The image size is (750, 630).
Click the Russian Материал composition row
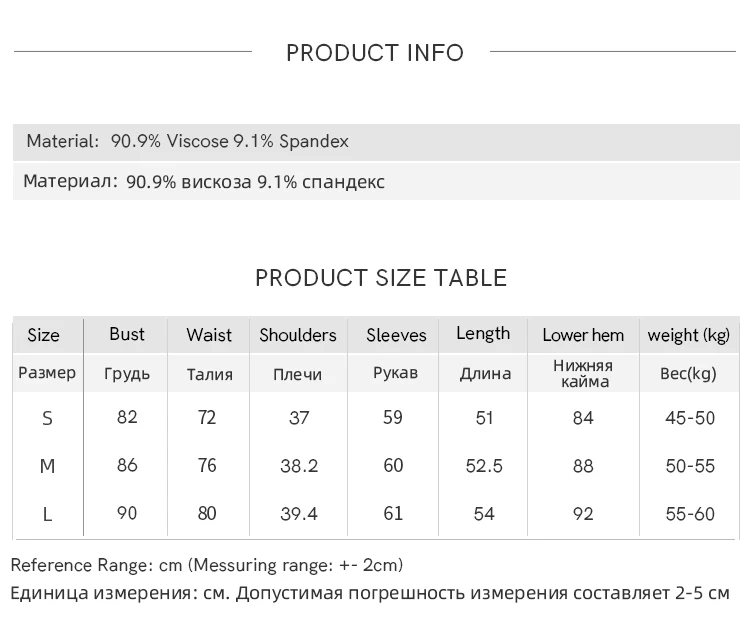point(204,182)
